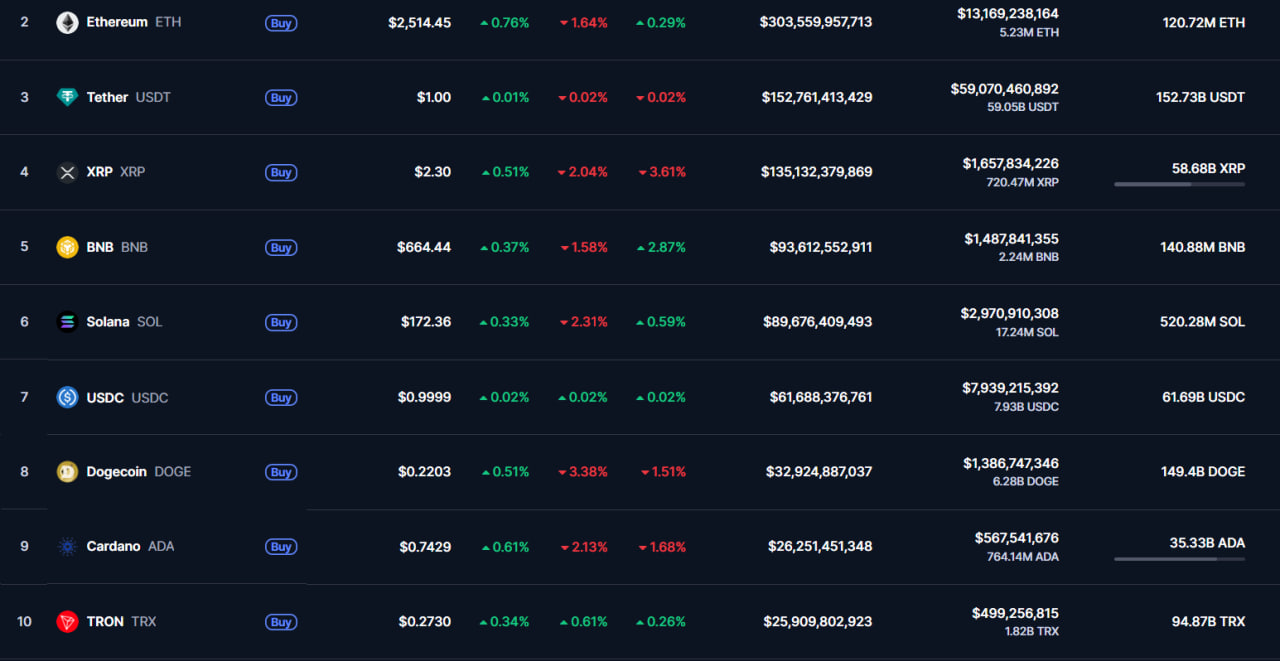Viewport: 1280px width, 661px height.
Task: Click circulating supply 152.73B USDT
Action: pos(1201,97)
